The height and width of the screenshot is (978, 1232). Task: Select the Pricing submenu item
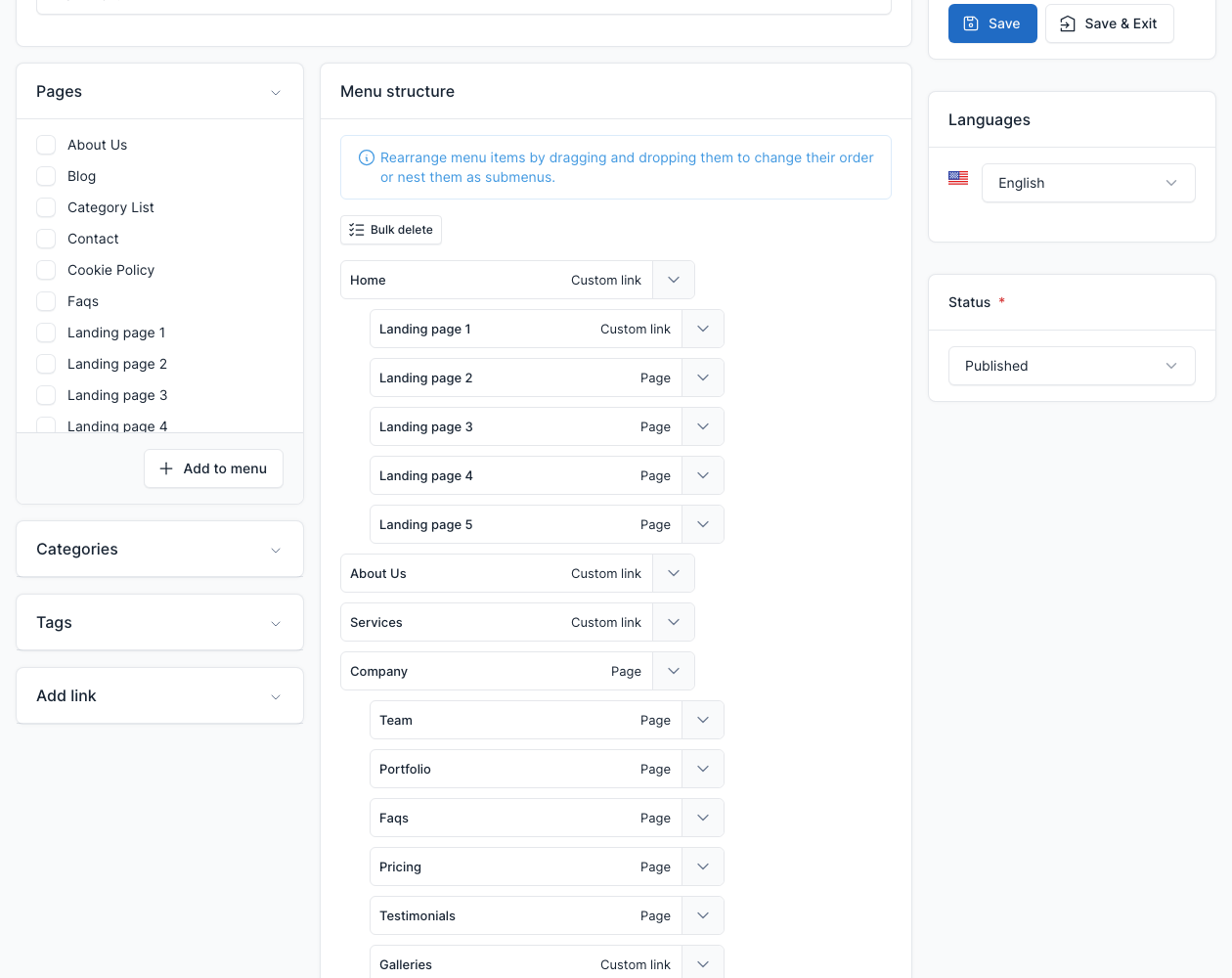525,867
